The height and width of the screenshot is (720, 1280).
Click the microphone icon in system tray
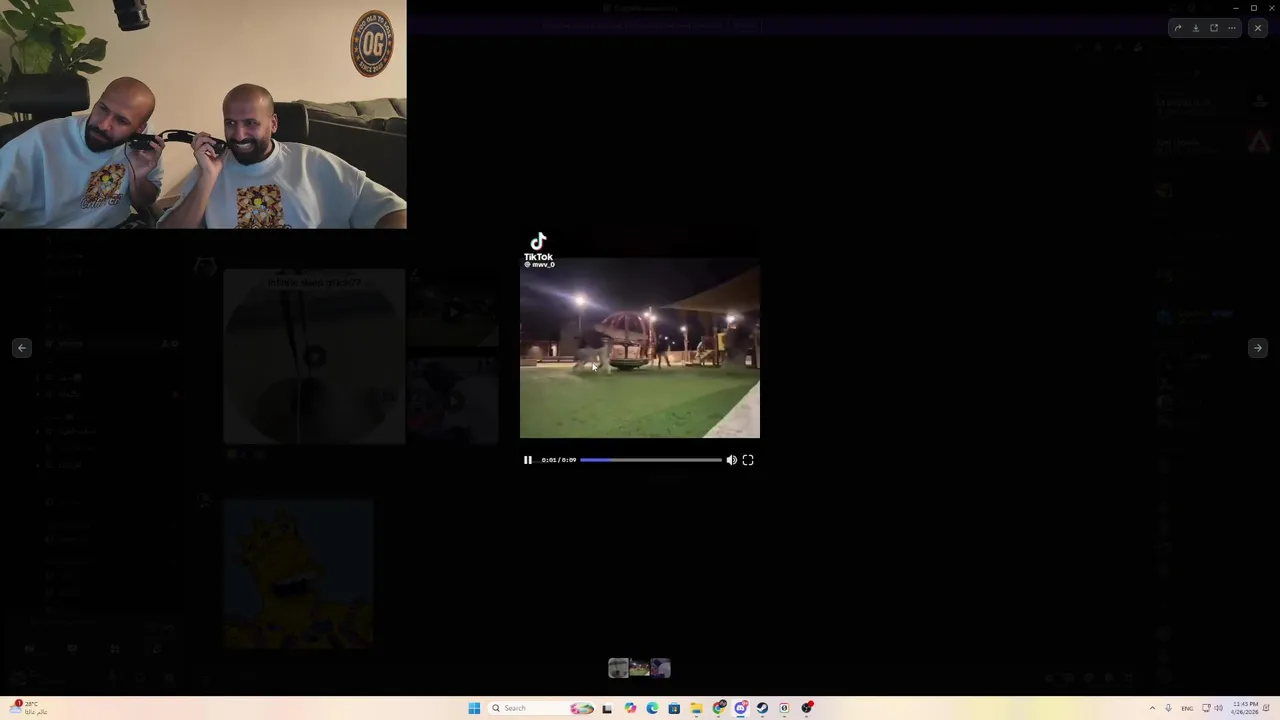click(x=1168, y=708)
